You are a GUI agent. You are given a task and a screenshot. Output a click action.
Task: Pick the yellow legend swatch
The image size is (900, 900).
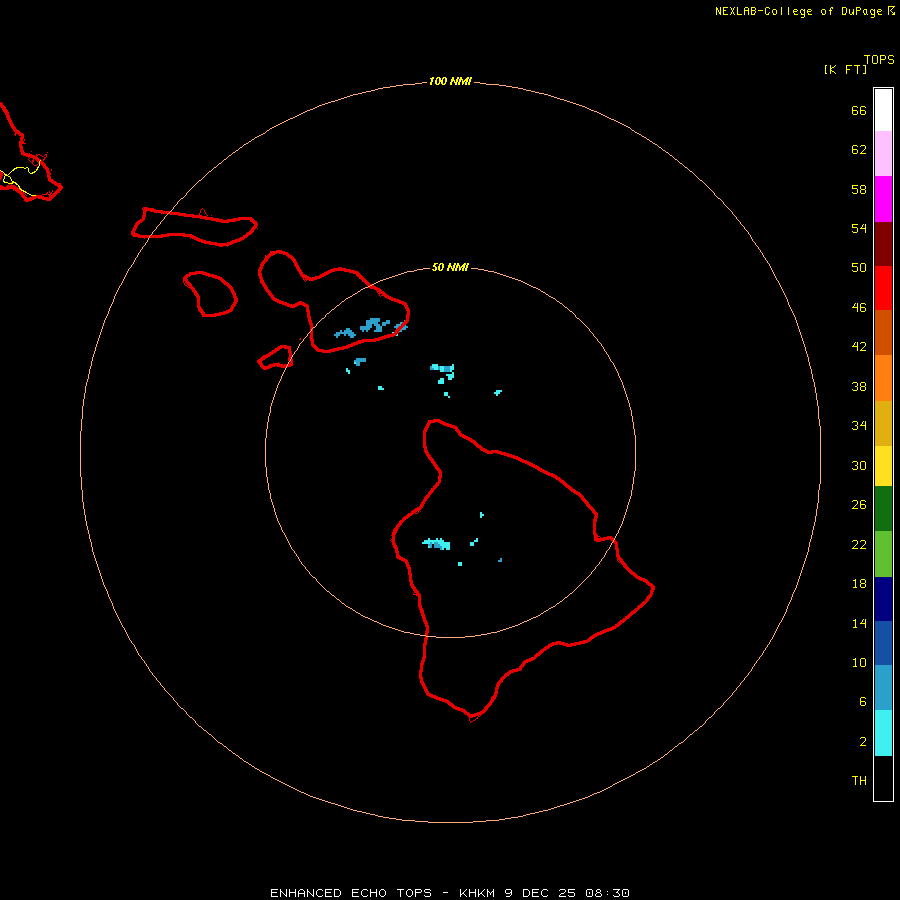click(883, 465)
